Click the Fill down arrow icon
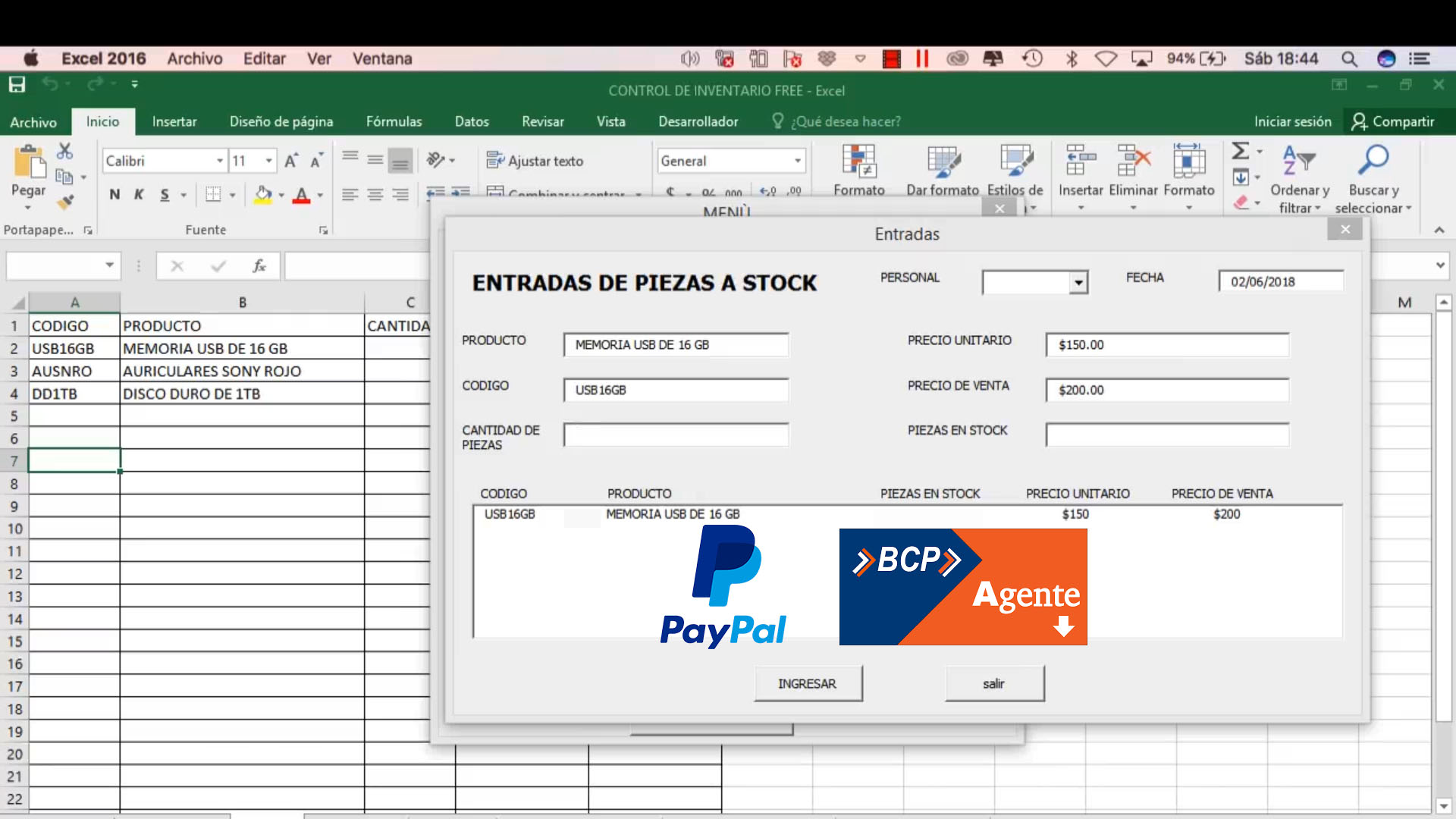Screen dimensions: 1456x819 1241,177
